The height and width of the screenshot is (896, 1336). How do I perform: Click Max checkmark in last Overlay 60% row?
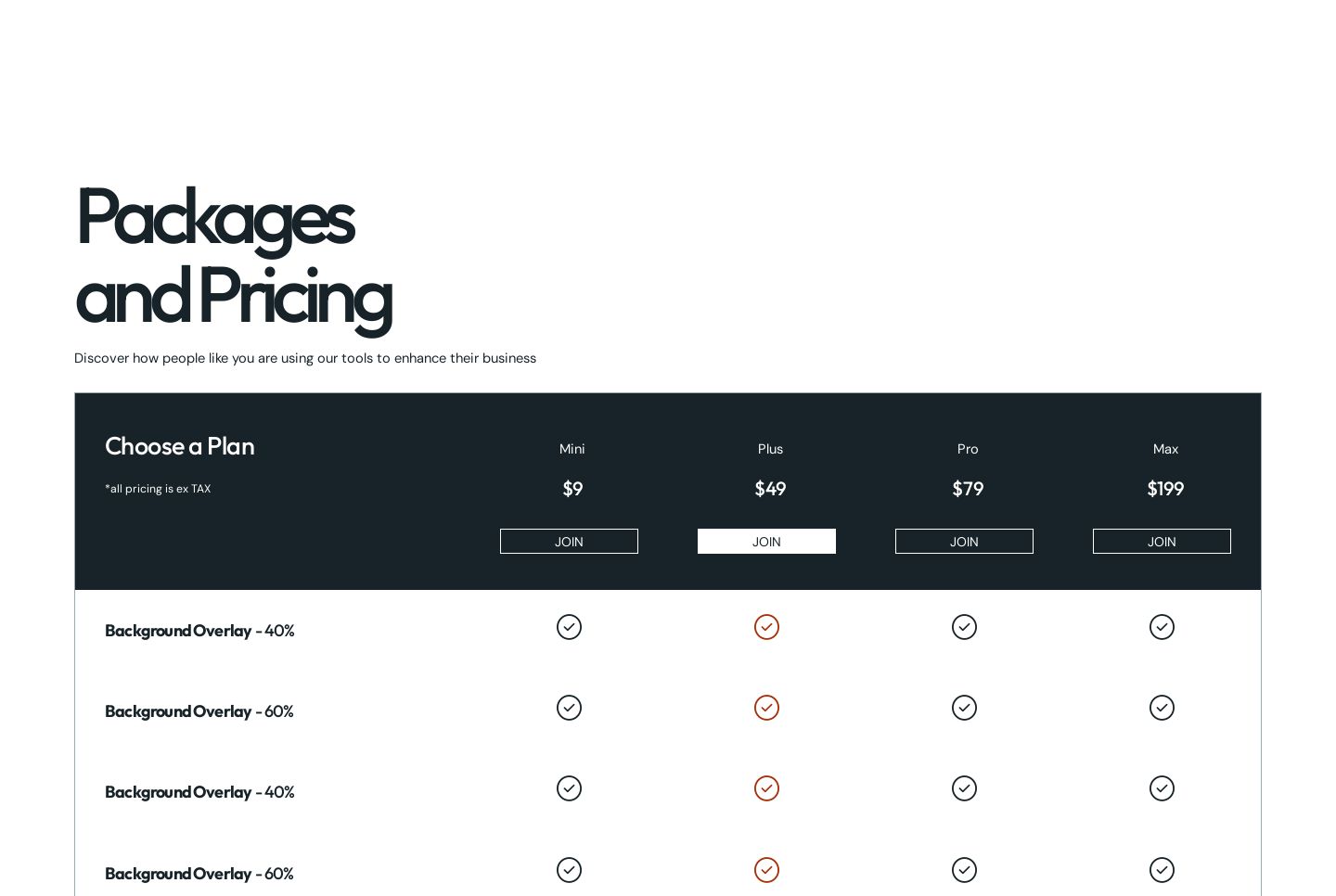(1162, 870)
